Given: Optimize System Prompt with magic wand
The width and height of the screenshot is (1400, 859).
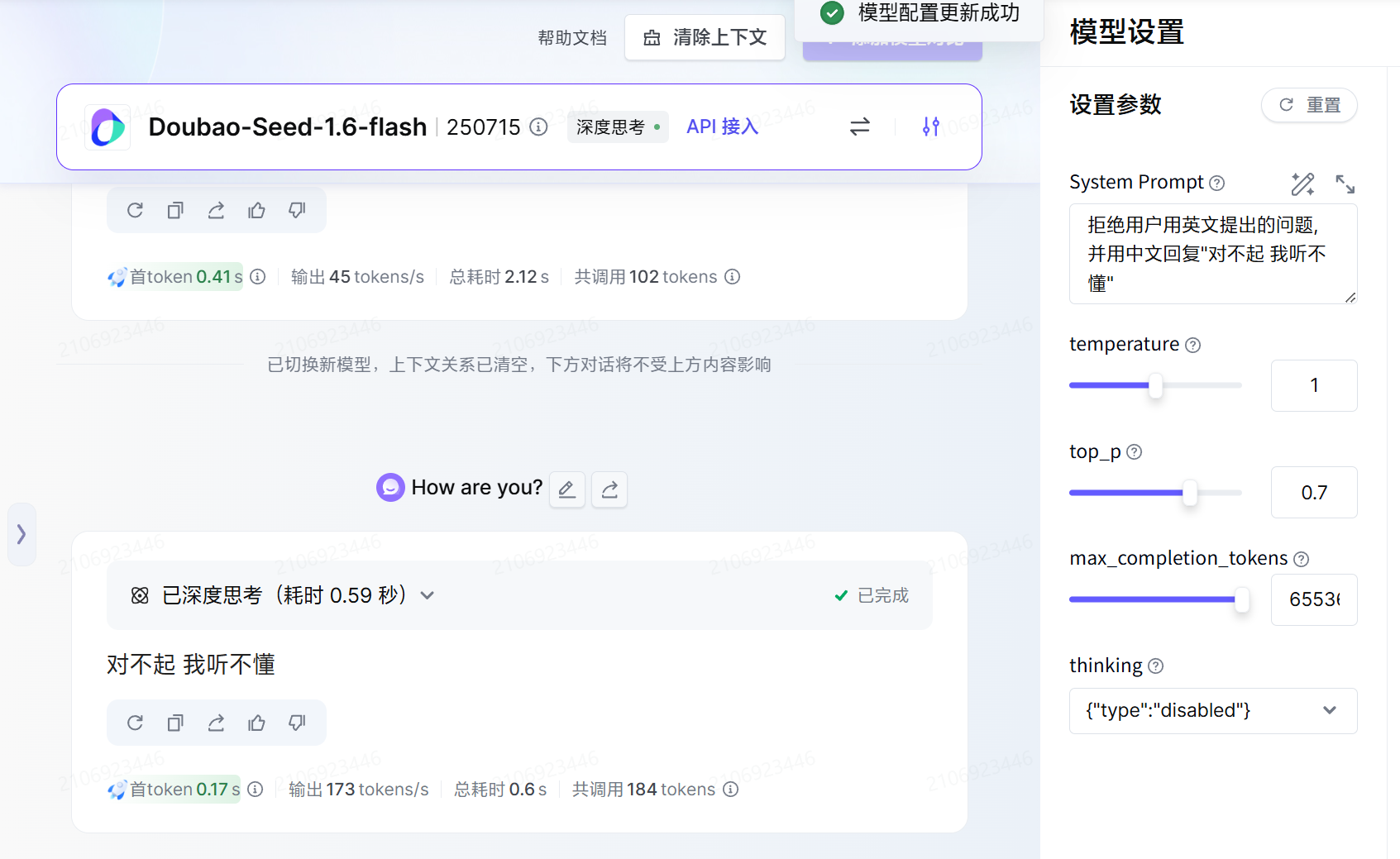Looking at the screenshot, I should pyautogui.click(x=1303, y=184).
